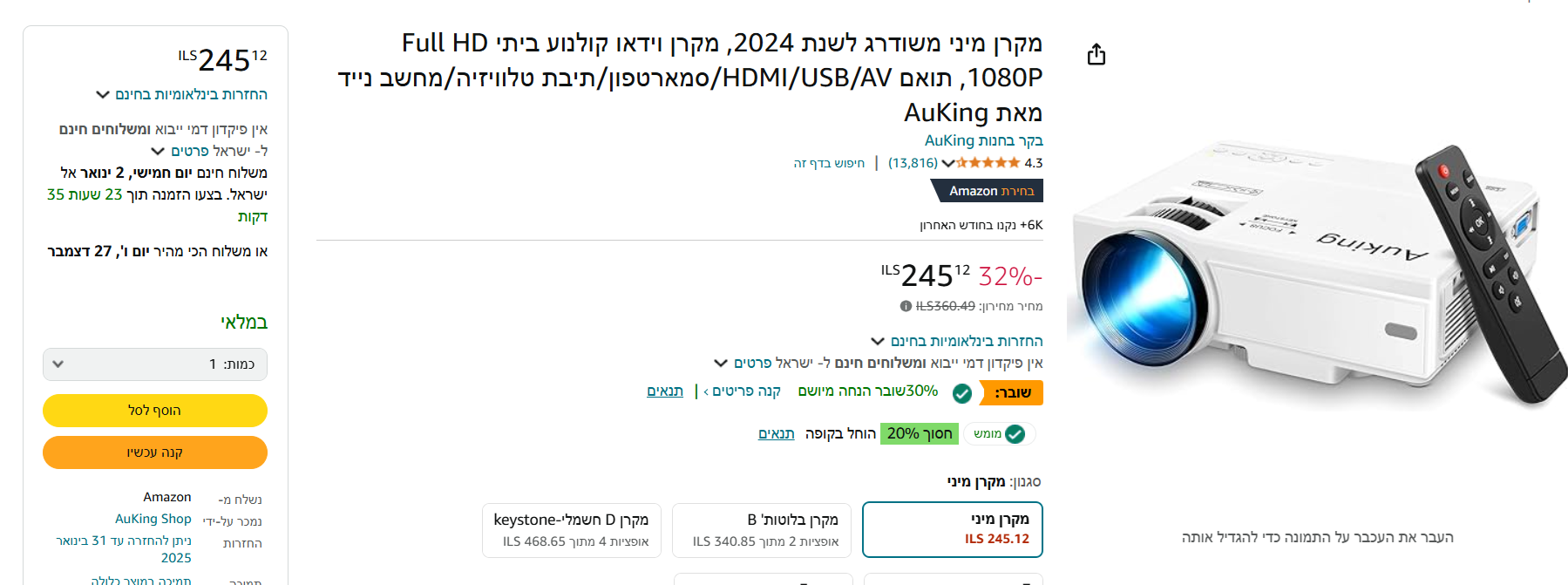This screenshot has width=1568, height=585.
Task: Open the rating breakdown chevron beside the stars
Action: click(x=948, y=163)
